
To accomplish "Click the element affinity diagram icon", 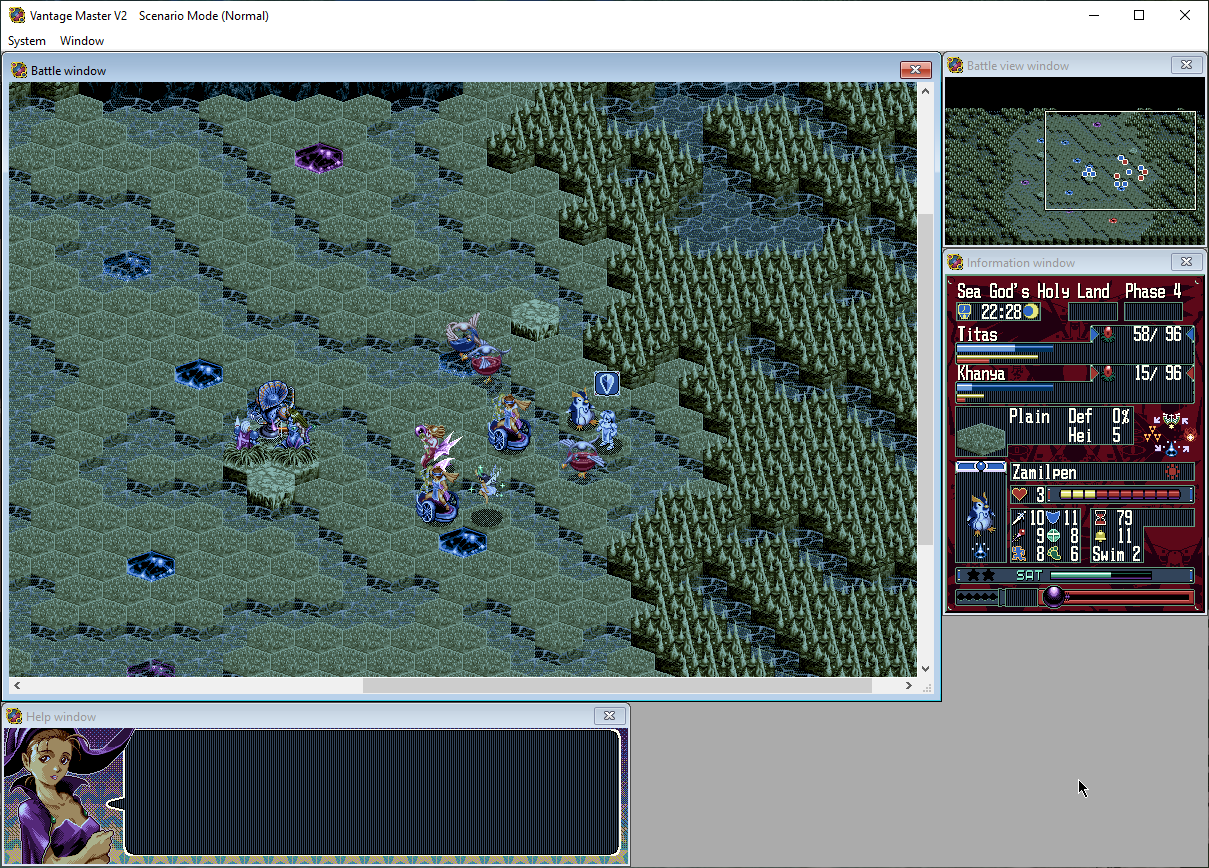I will [1170, 433].
